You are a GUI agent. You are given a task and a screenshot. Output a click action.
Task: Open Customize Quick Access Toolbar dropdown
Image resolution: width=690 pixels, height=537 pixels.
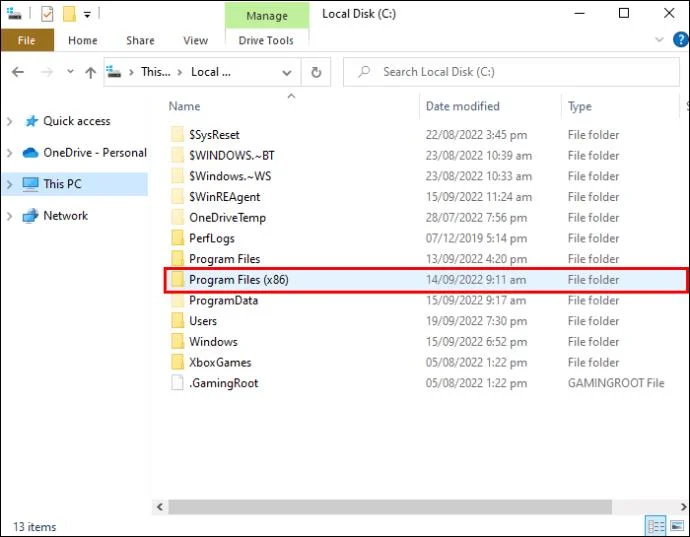[87, 15]
